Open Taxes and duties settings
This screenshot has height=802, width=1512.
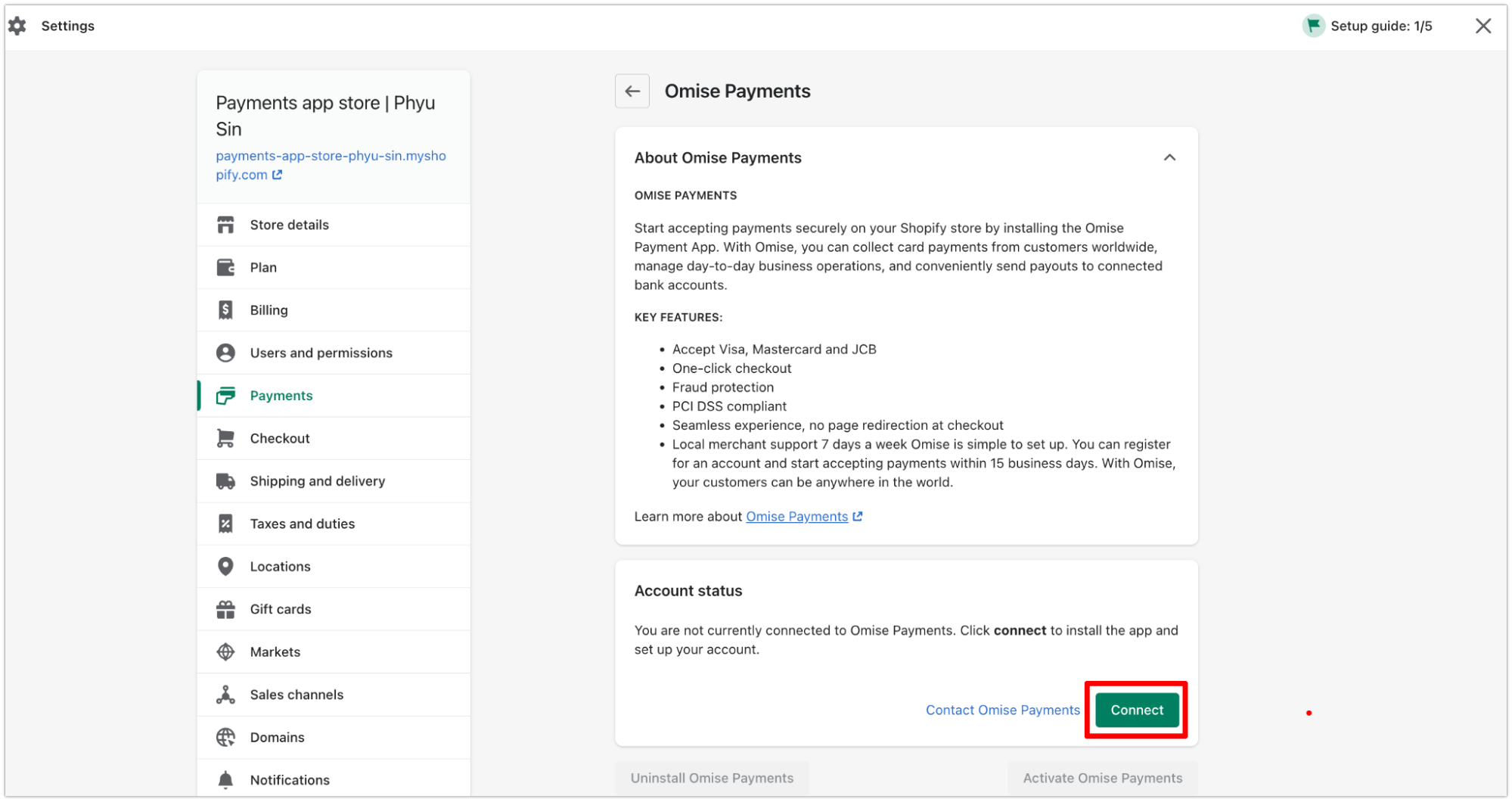pyautogui.click(x=302, y=524)
